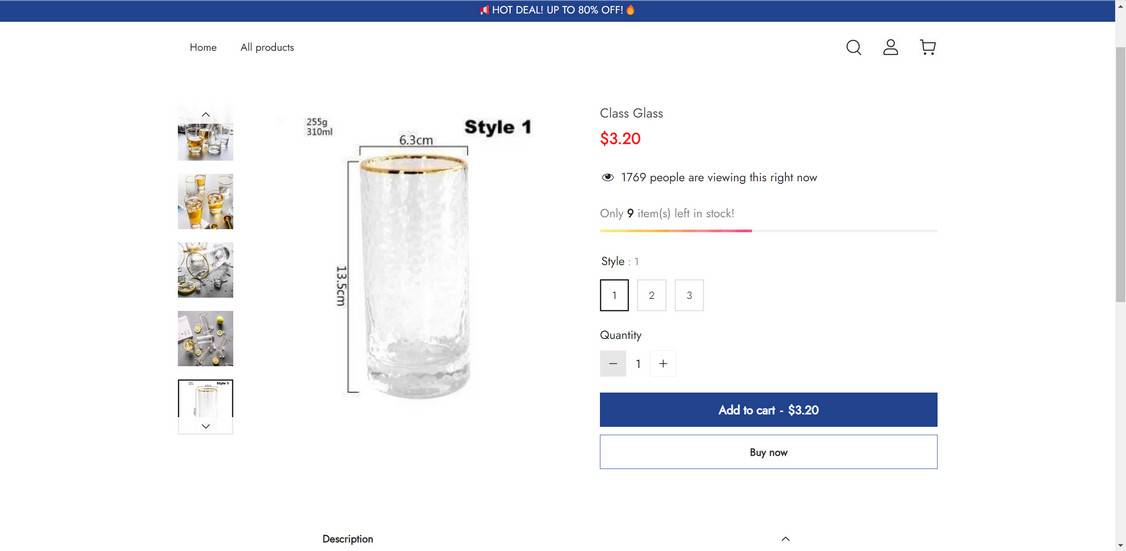Click the stock level progress bar
The height and width of the screenshot is (551, 1126).
point(768,231)
